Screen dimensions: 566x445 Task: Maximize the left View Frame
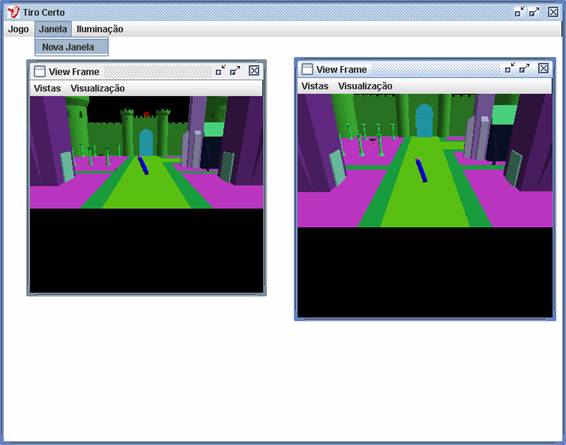[235, 70]
